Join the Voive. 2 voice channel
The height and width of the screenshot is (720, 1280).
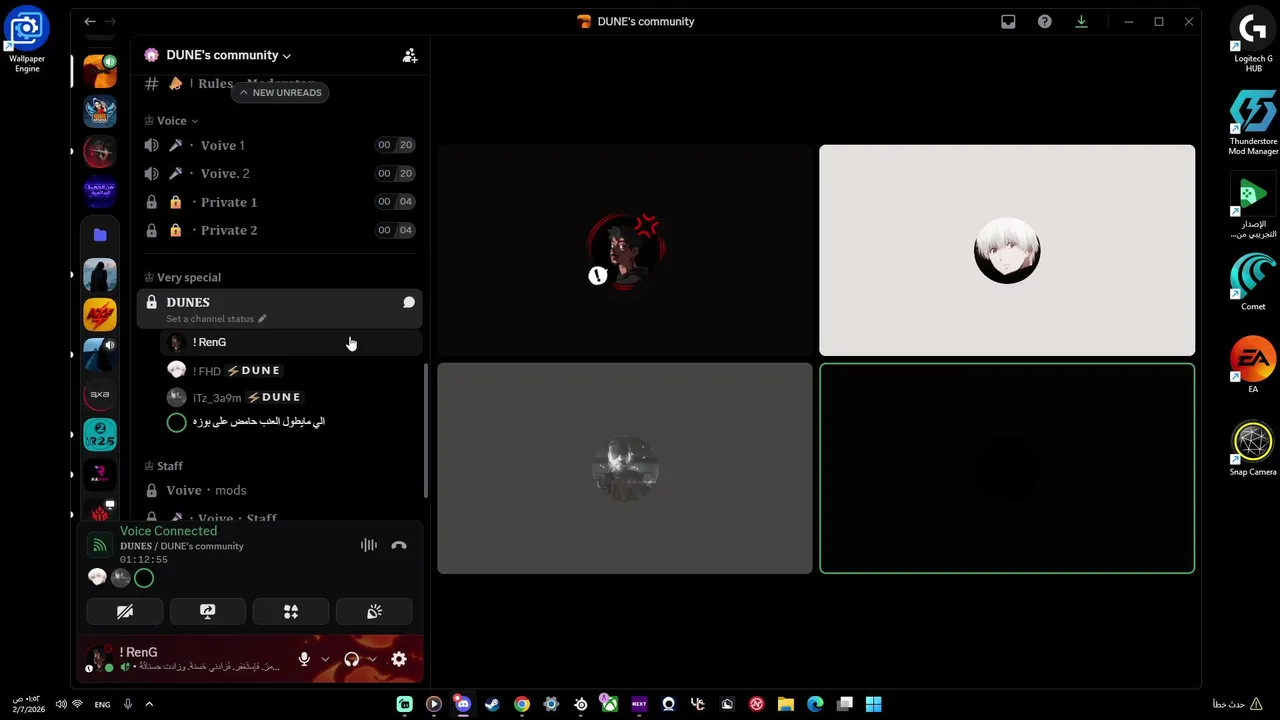pos(279,173)
